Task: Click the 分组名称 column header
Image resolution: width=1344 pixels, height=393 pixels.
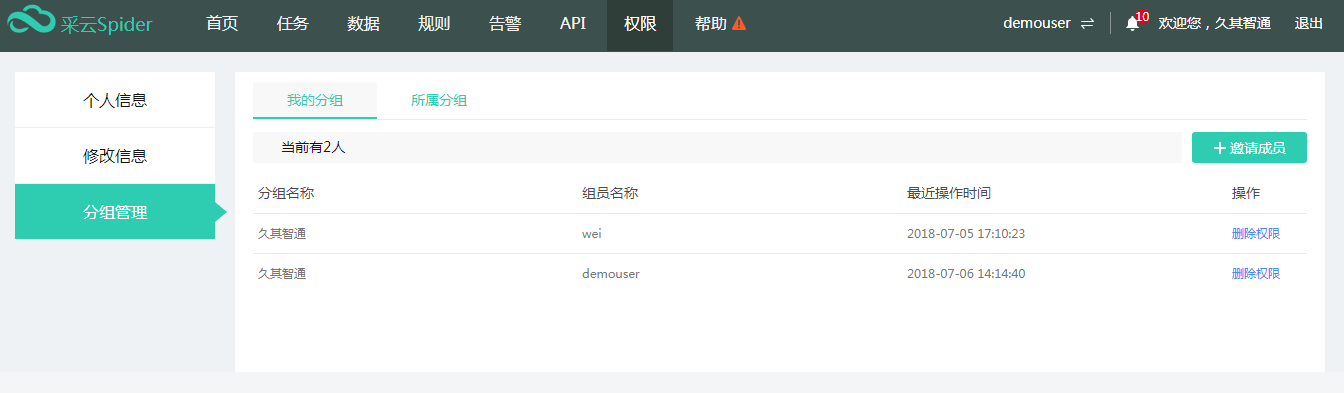Action: tap(286, 193)
